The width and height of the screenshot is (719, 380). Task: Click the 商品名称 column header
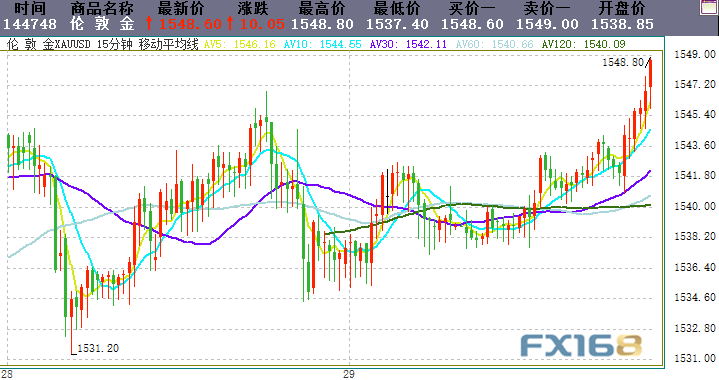click(x=102, y=8)
